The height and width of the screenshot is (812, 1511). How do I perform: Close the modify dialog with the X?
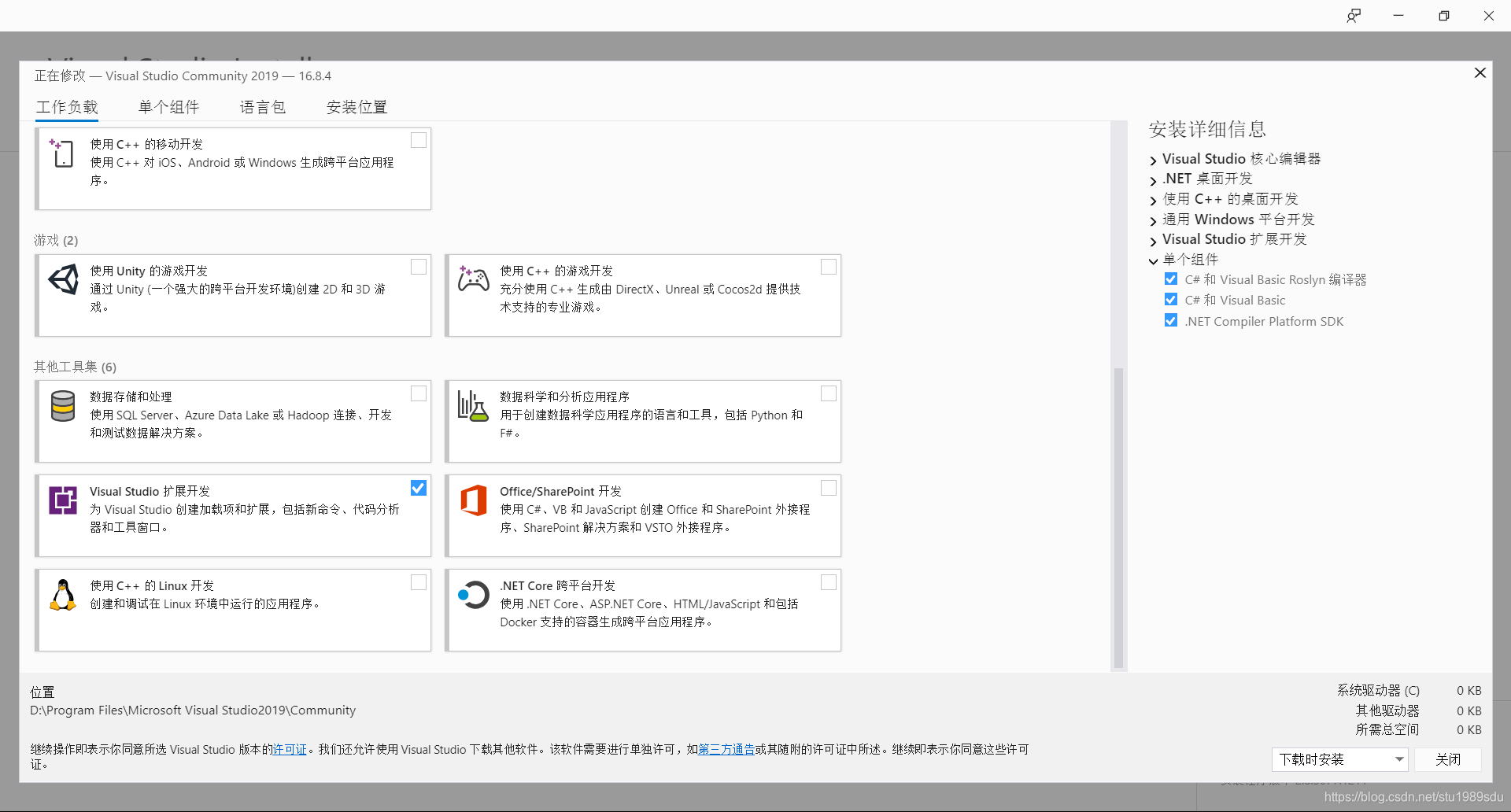click(x=1480, y=72)
